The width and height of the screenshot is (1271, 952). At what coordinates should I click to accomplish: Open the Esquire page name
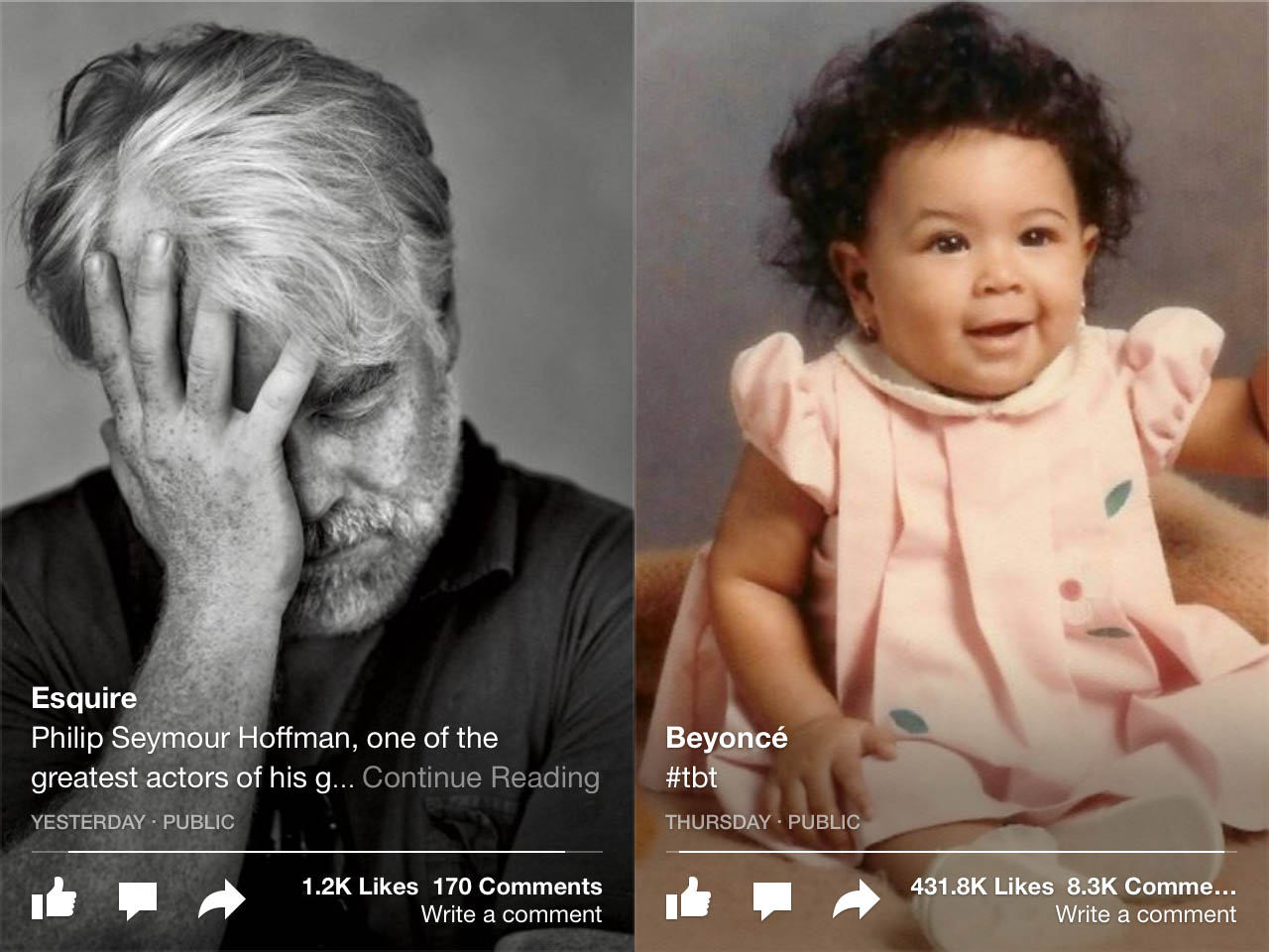pos(84,698)
